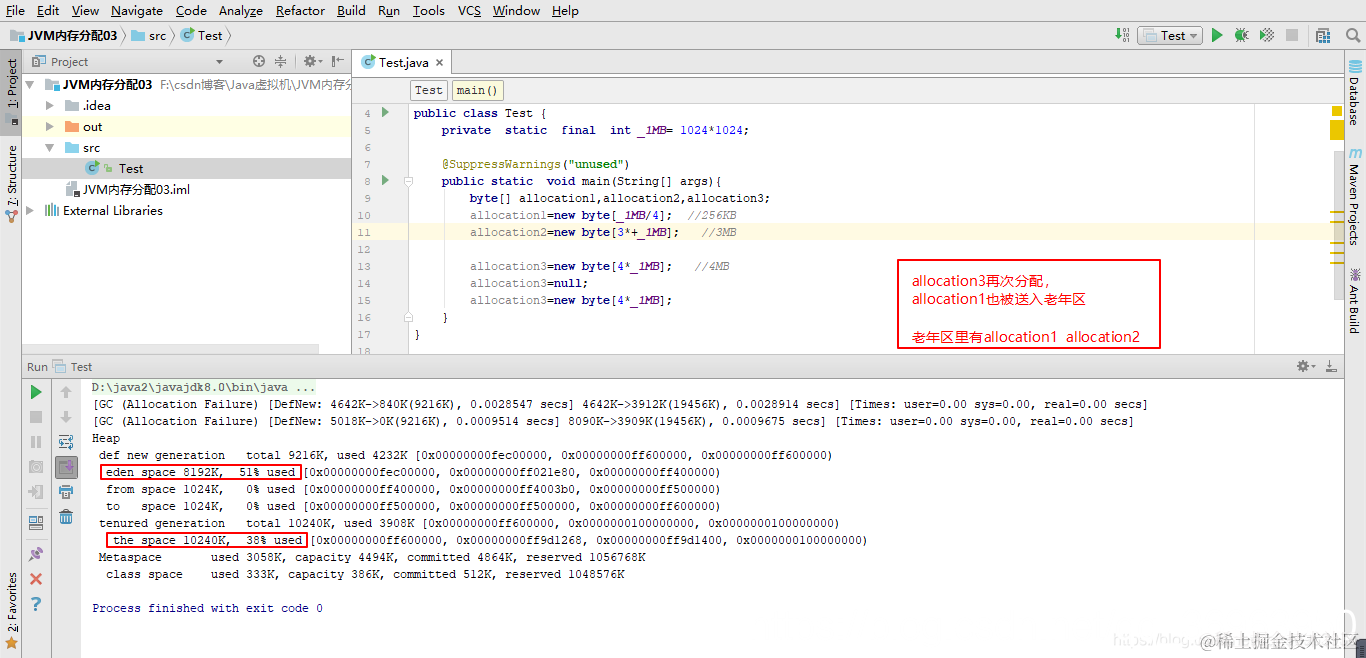1366x658 pixels.
Task: Print the console output
Action: [x=66, y=492]
